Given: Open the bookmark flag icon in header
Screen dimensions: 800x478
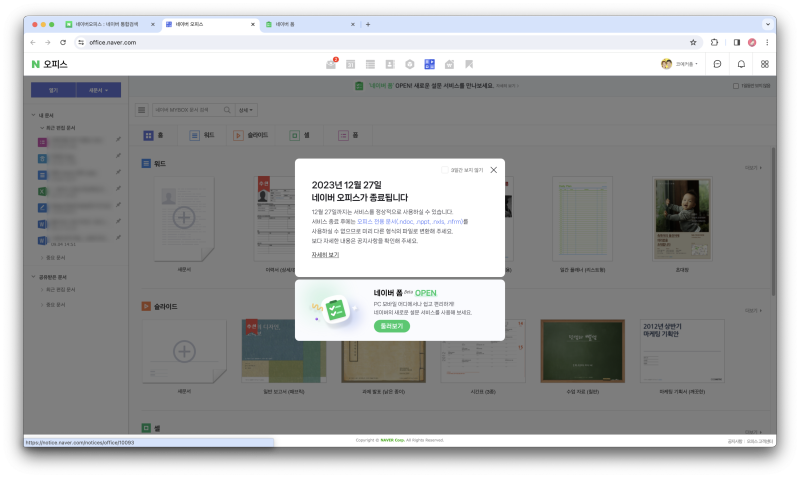Looking at the screenshot, I should (469, 64).
